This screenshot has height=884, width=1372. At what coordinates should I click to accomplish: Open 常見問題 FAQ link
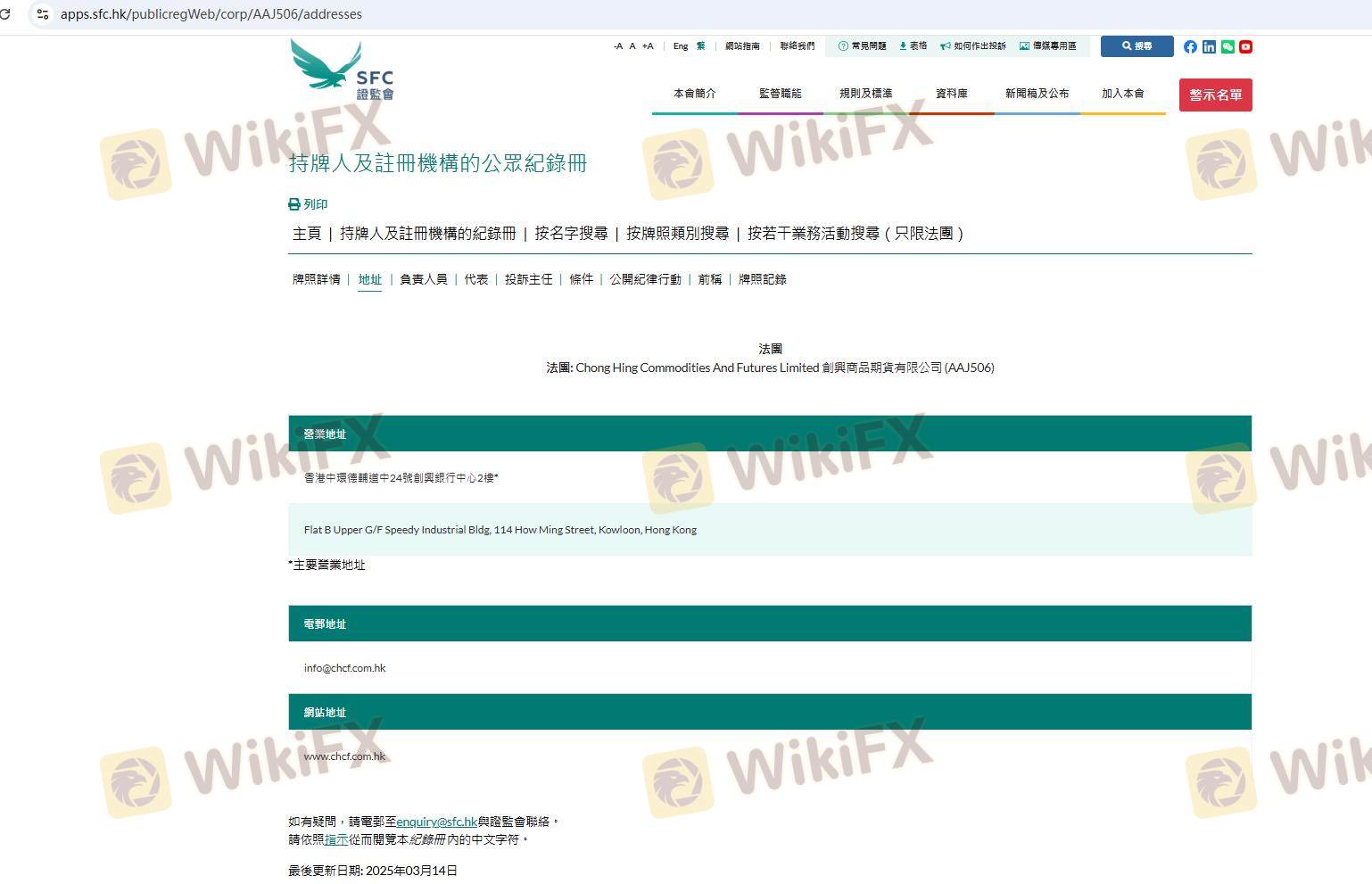863,46
